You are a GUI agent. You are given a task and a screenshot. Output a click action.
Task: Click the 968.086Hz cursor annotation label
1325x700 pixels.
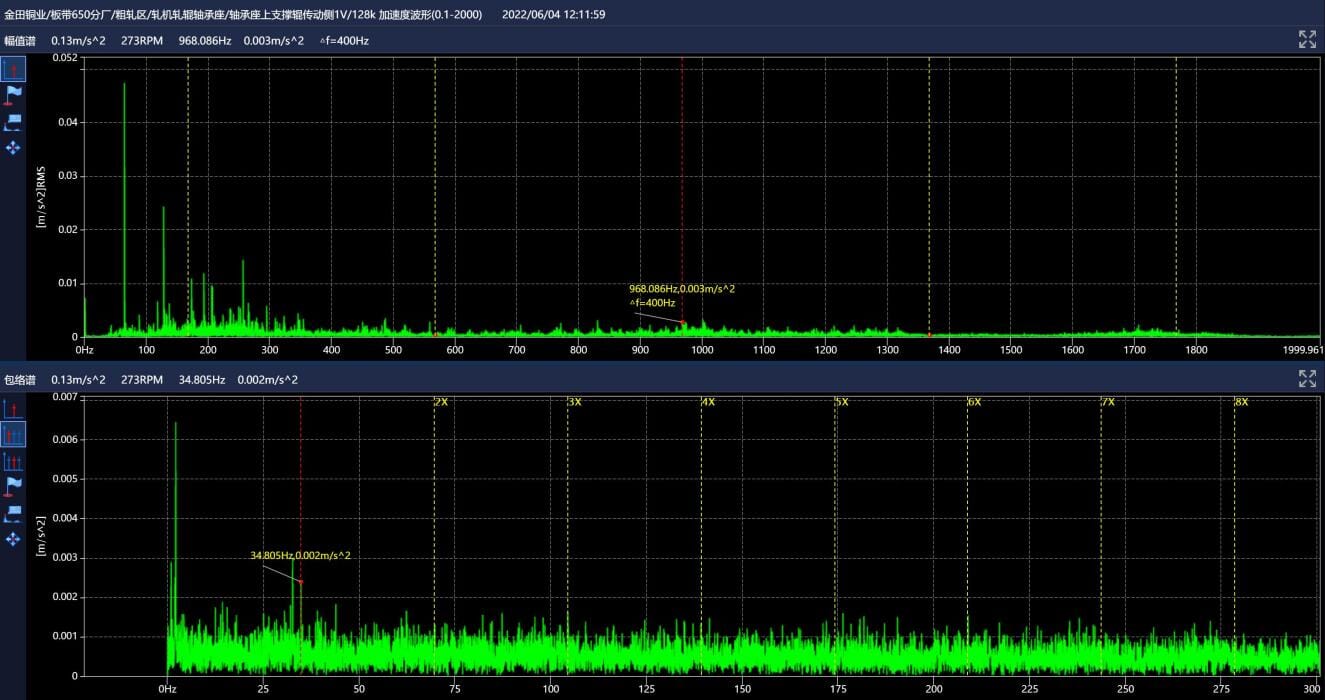681,289
